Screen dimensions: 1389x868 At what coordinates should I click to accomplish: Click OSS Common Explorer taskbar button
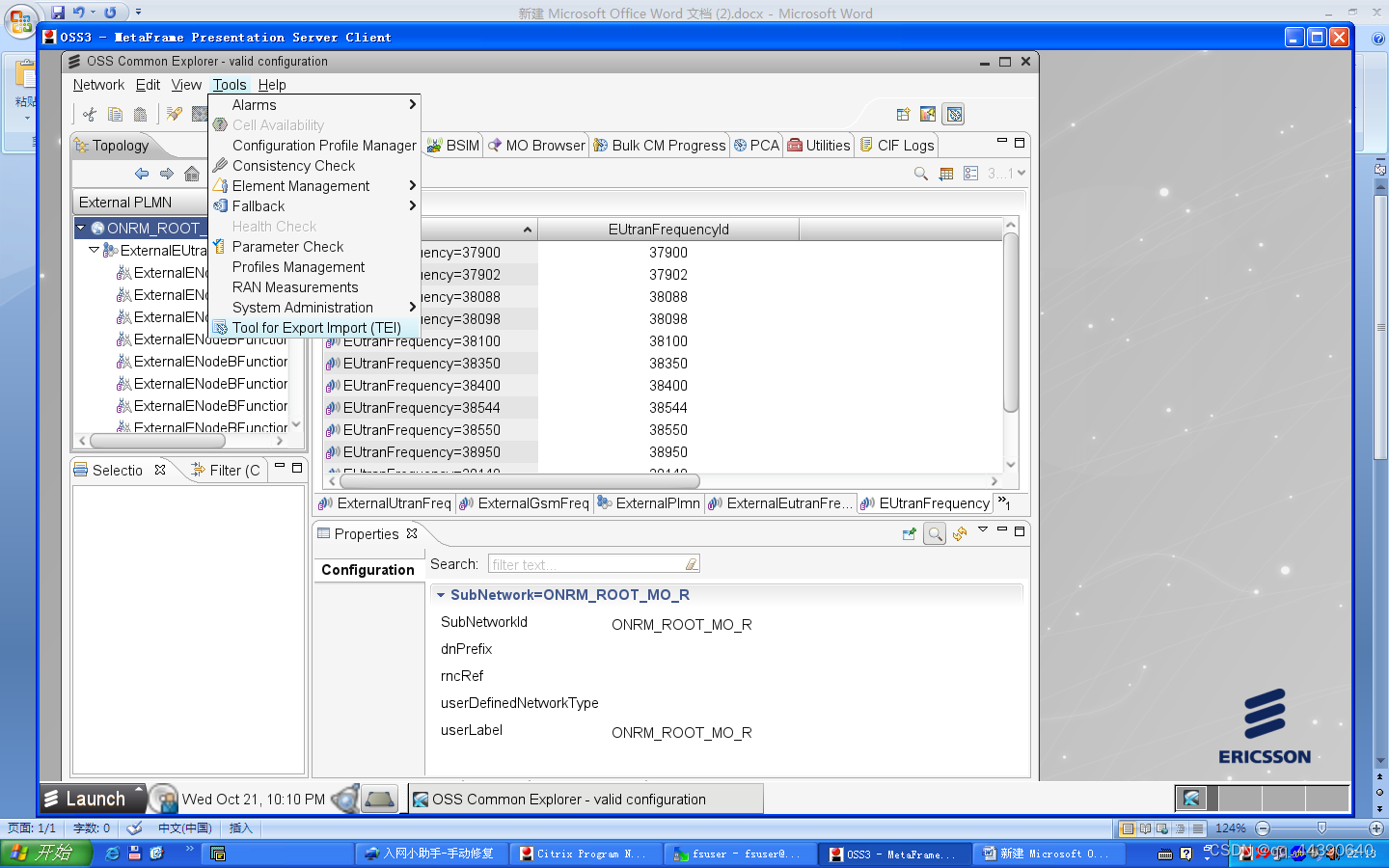(x=586, y=799)
